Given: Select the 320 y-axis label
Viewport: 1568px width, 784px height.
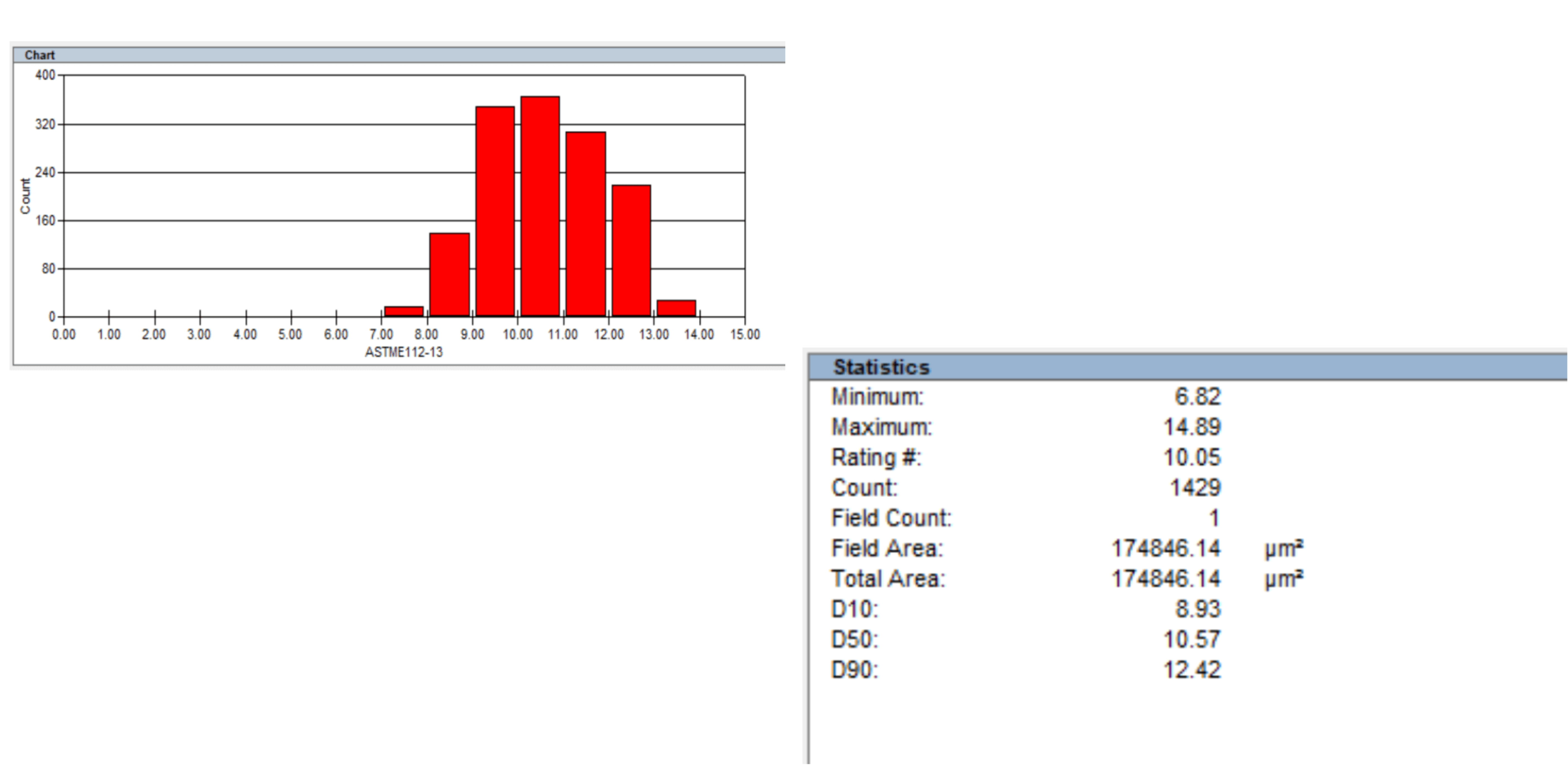Looking at the screenshot, I should pyautogui.click(x=45, y=124).
